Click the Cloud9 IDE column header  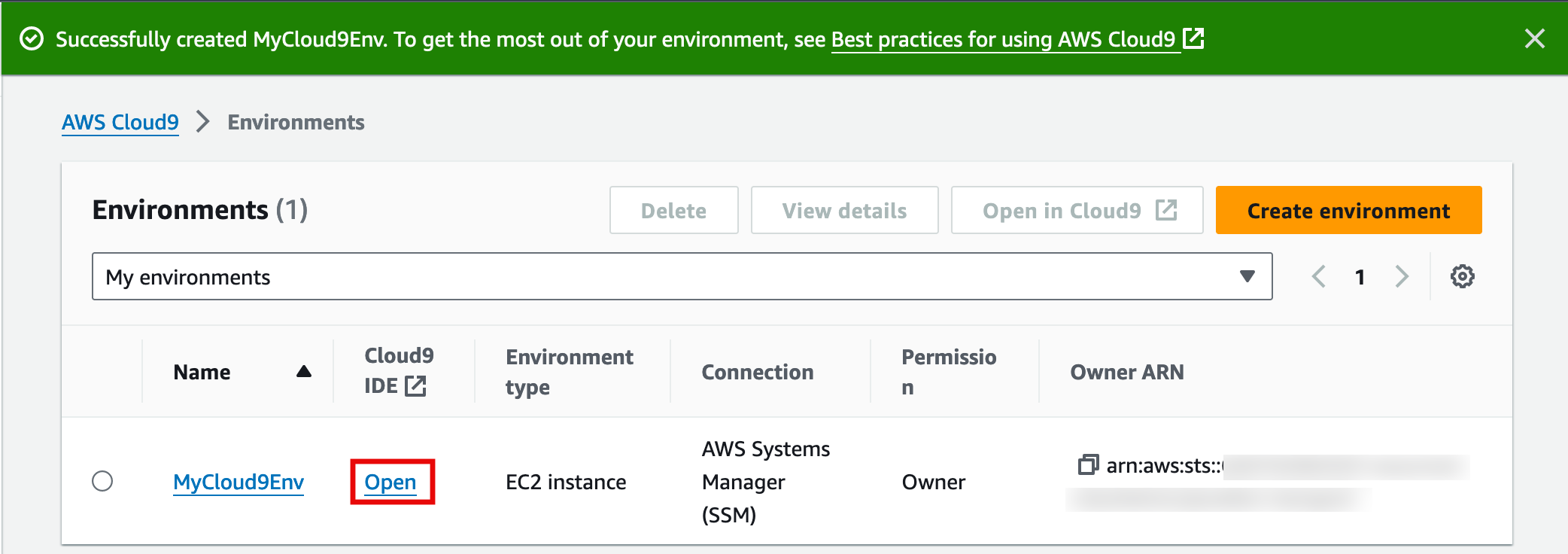point(399,371)
